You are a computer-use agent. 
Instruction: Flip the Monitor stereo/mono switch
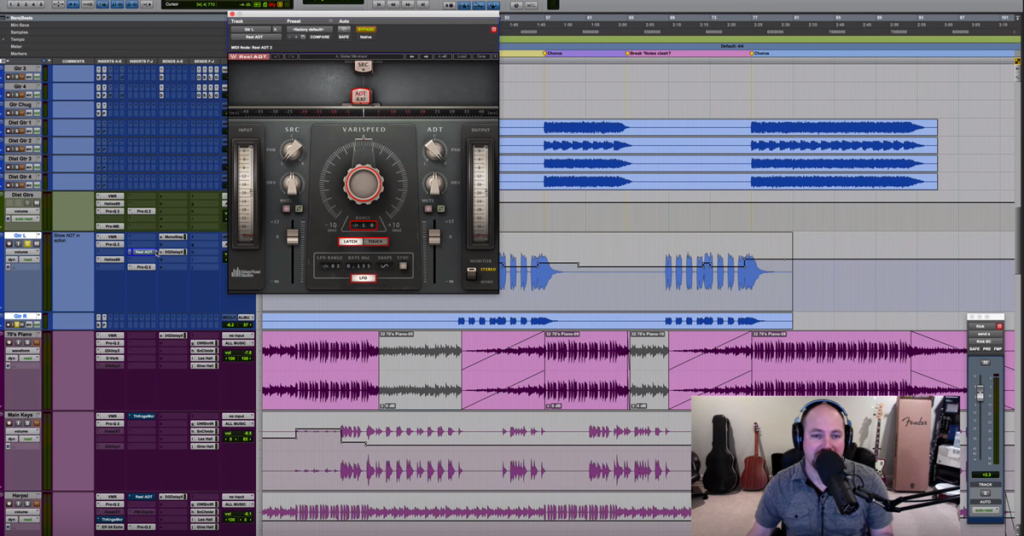472,273
